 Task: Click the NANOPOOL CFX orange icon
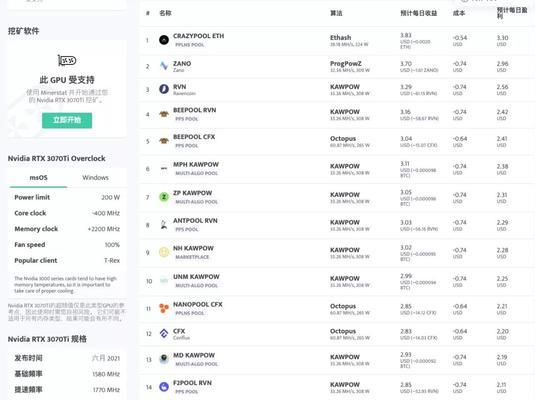164,308
